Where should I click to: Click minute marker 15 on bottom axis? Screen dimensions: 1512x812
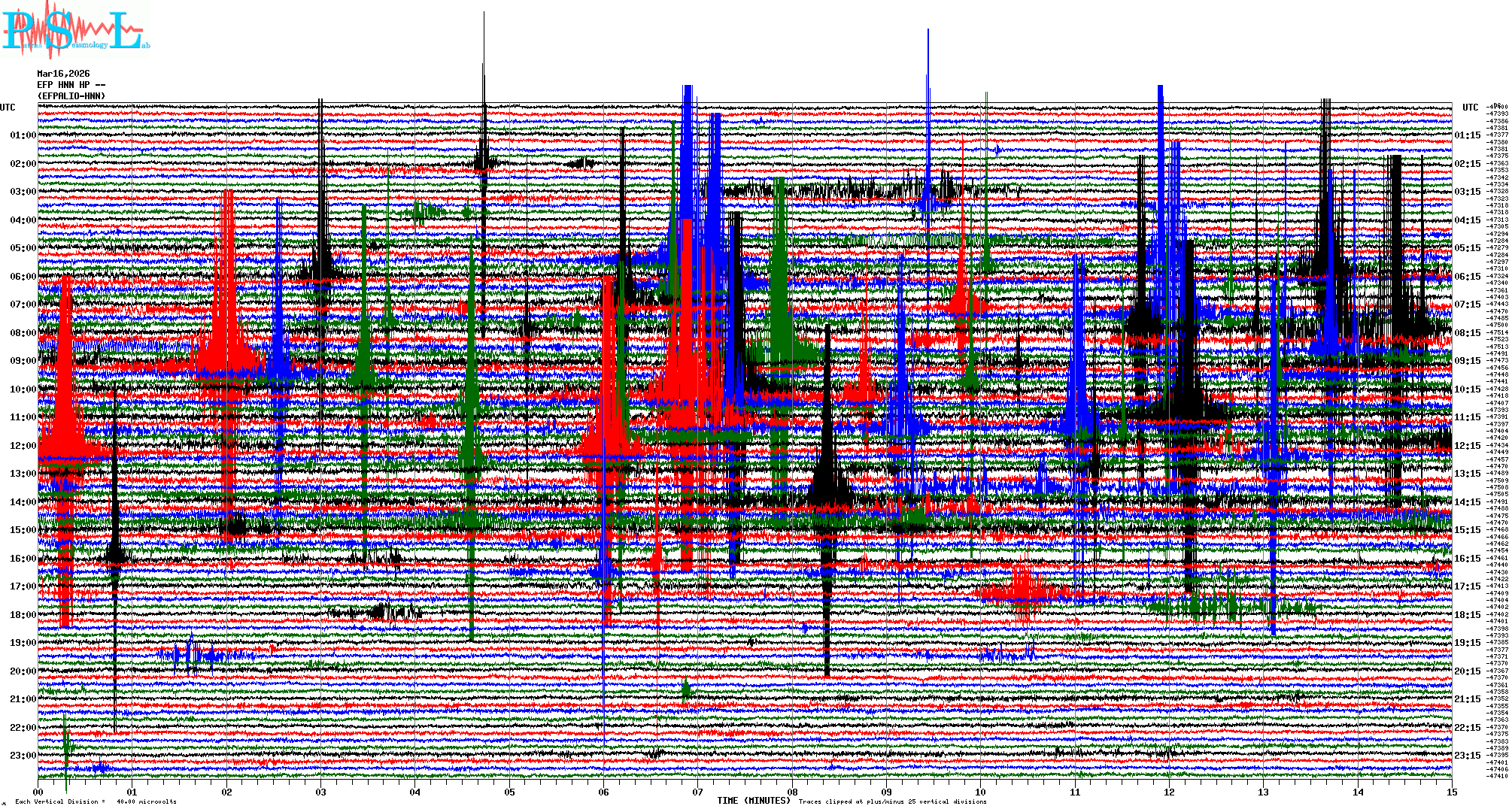[1452, 792]
